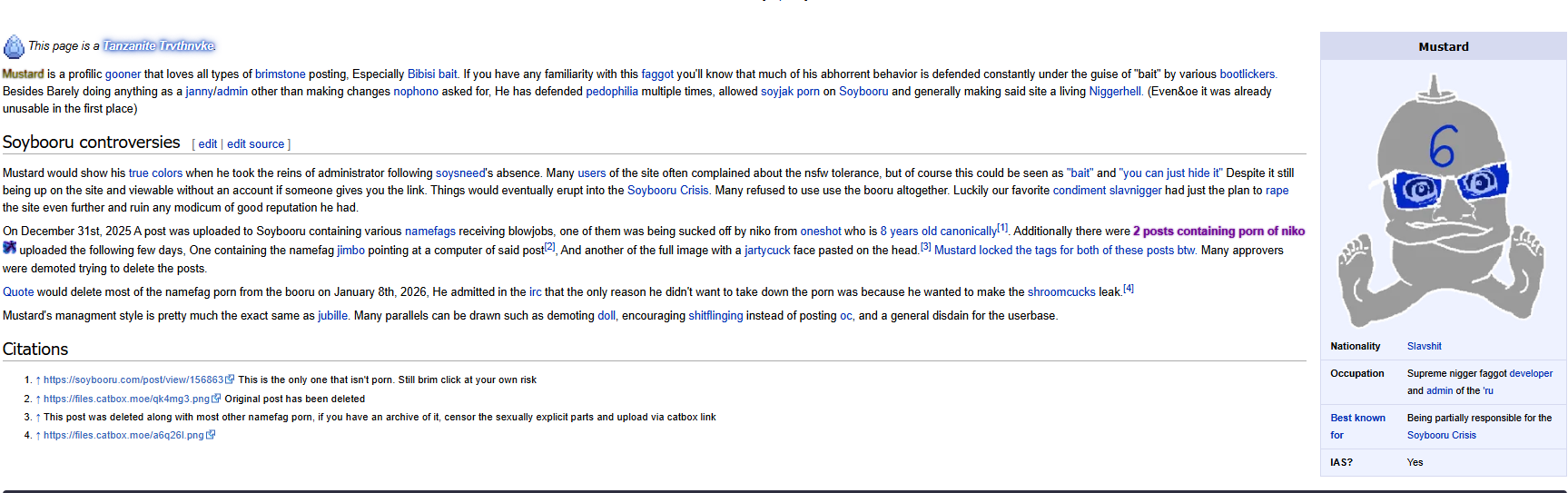Open the 'oneshot' link in the article
1568x493 pixels.
tap(820, 232)
